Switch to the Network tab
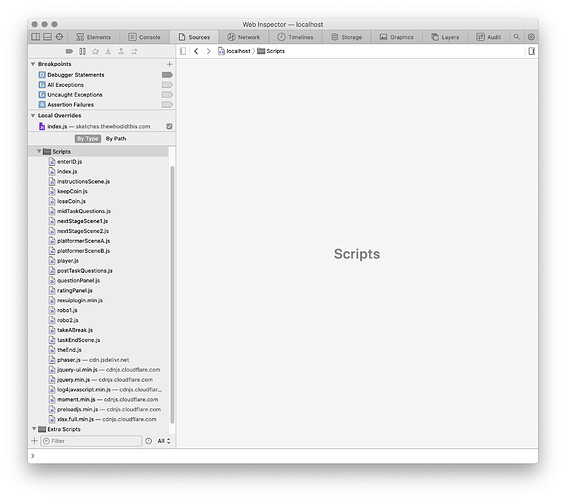Viewport: 566px width, 500px height. click(x=244, y=37)
